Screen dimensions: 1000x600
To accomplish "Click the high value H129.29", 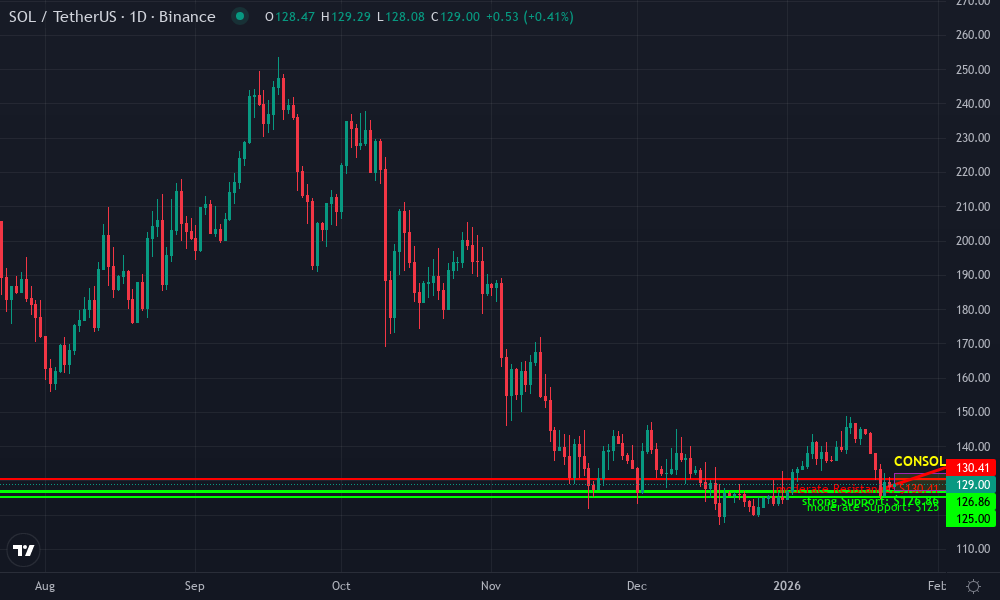I will point(346,17).
